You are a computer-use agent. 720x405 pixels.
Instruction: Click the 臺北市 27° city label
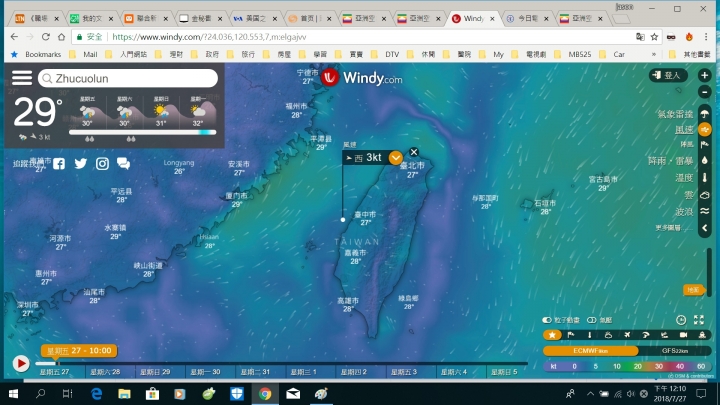412,170
